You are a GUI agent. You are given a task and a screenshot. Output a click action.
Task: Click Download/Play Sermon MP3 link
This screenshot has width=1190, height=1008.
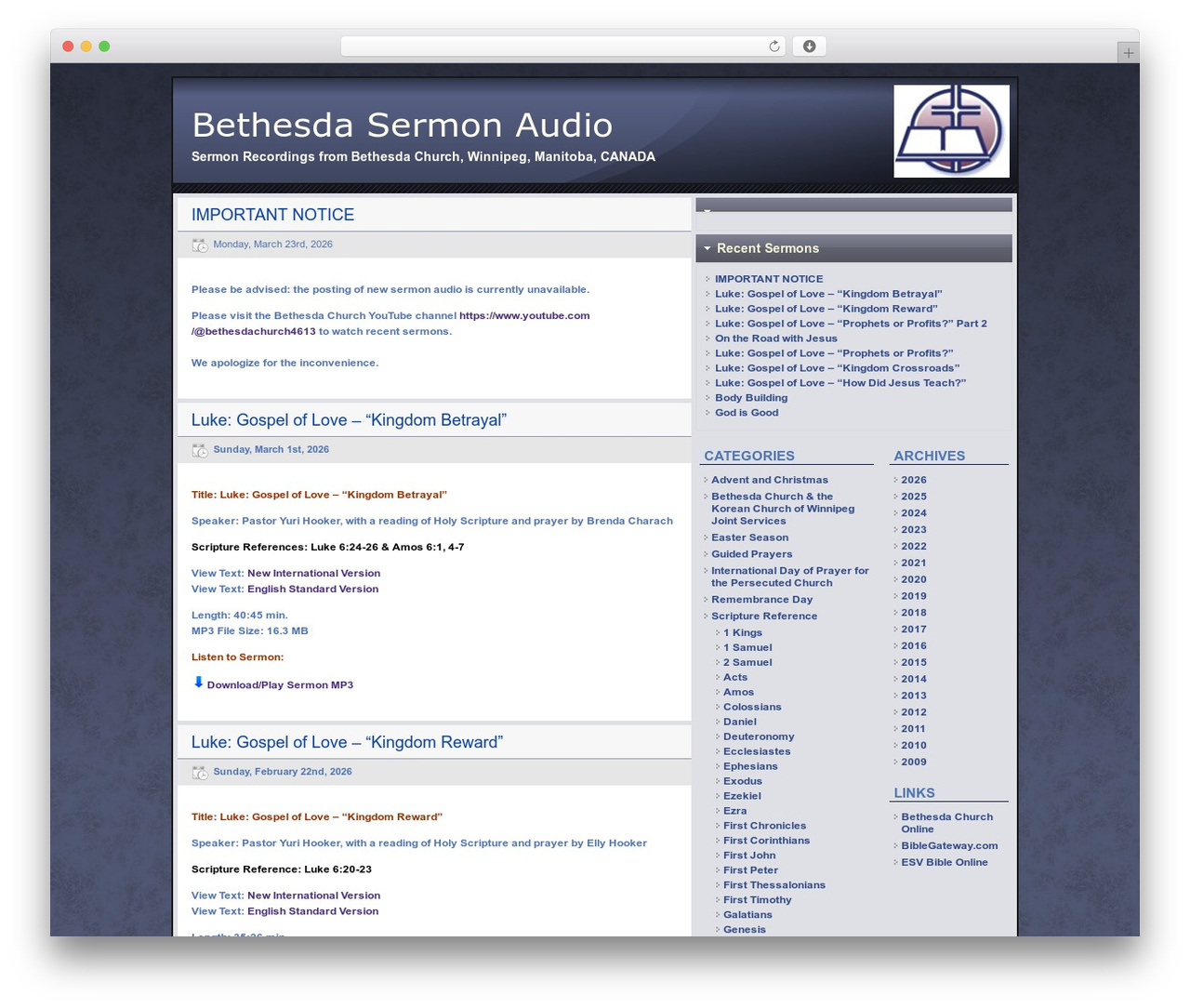(x=280, y=685)
